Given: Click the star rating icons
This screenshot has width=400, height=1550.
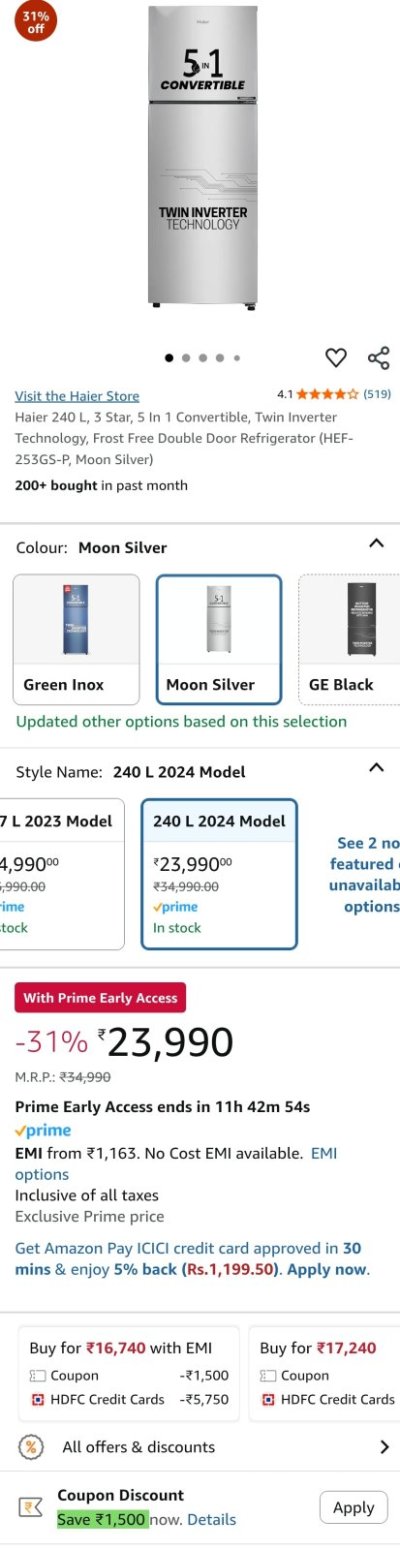Looking at the screenshot, I should (x=327, y=394).
